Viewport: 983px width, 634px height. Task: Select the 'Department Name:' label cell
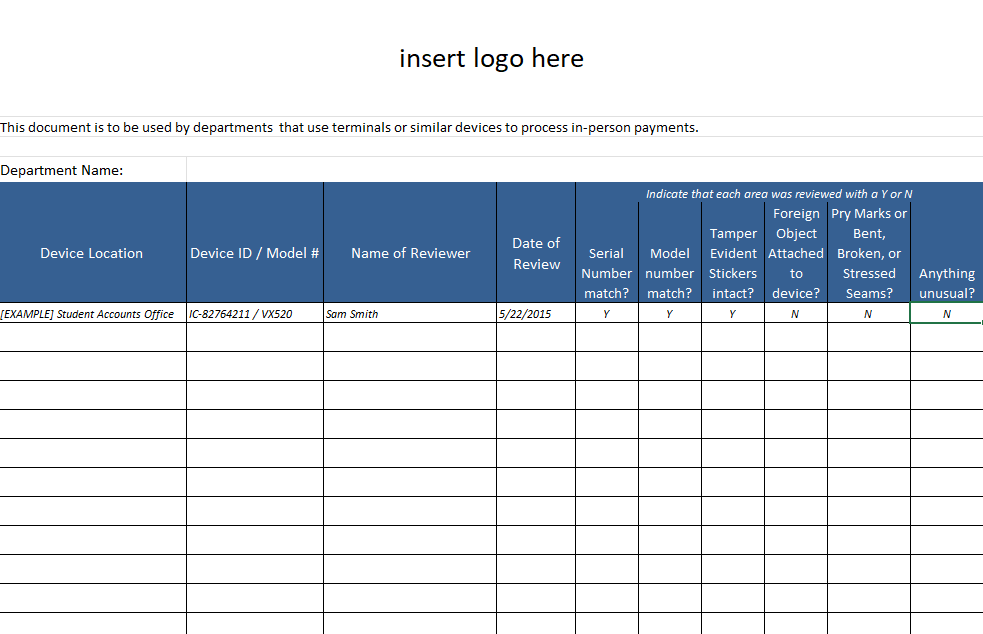pos(93,170)
